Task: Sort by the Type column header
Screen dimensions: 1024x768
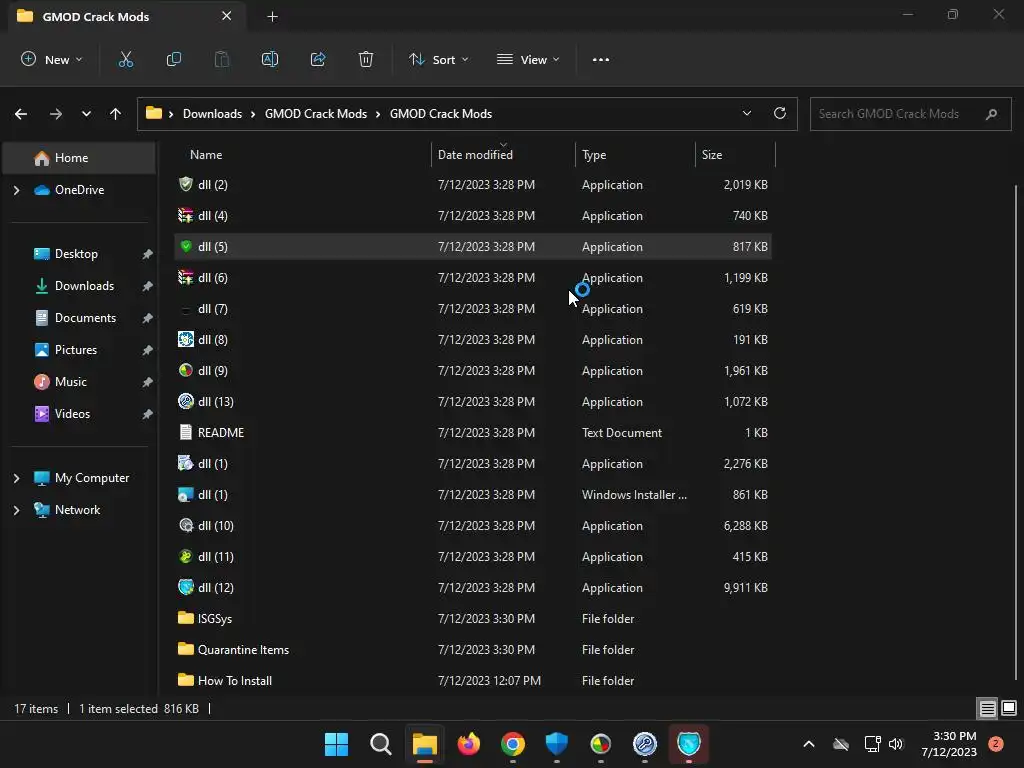Action: pyautogui.click(x=594, y=155)
